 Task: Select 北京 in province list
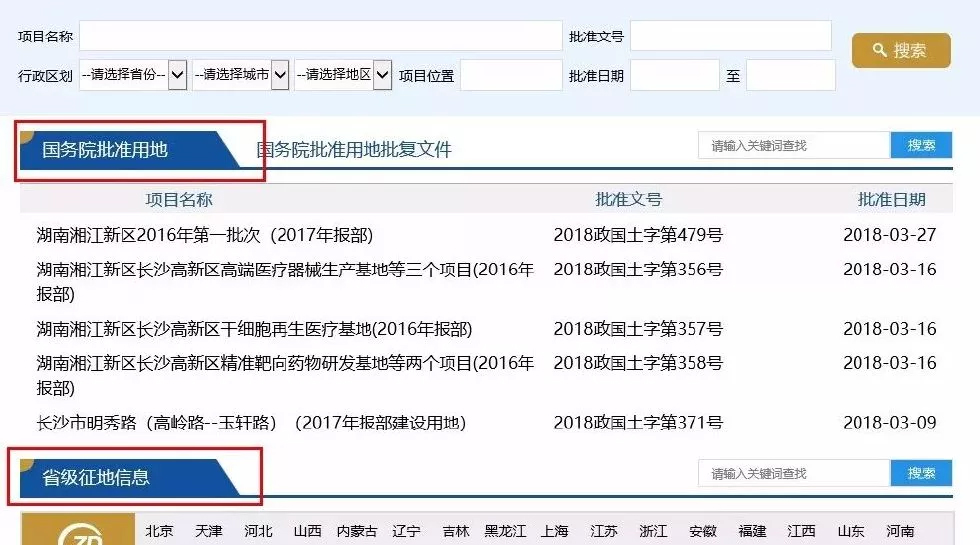tap(159, 532)
